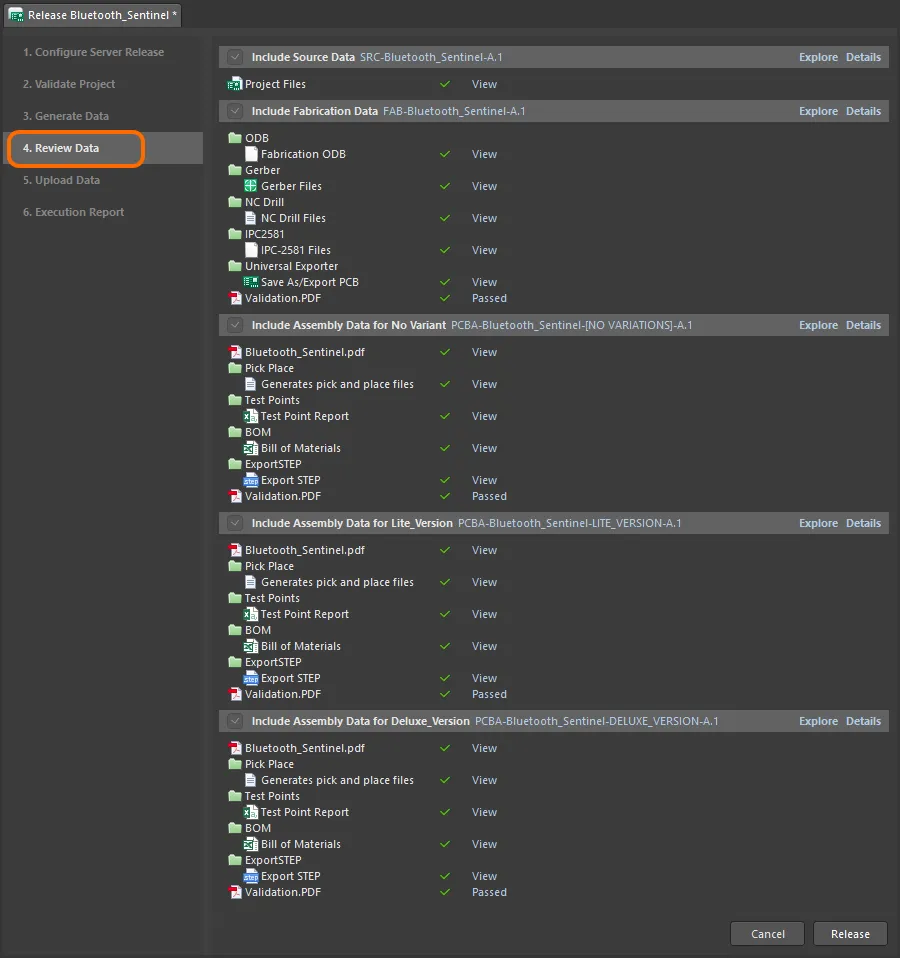Select the ODB folder in Fabrication Data
The image size is (900, 958).
[235, 139]
